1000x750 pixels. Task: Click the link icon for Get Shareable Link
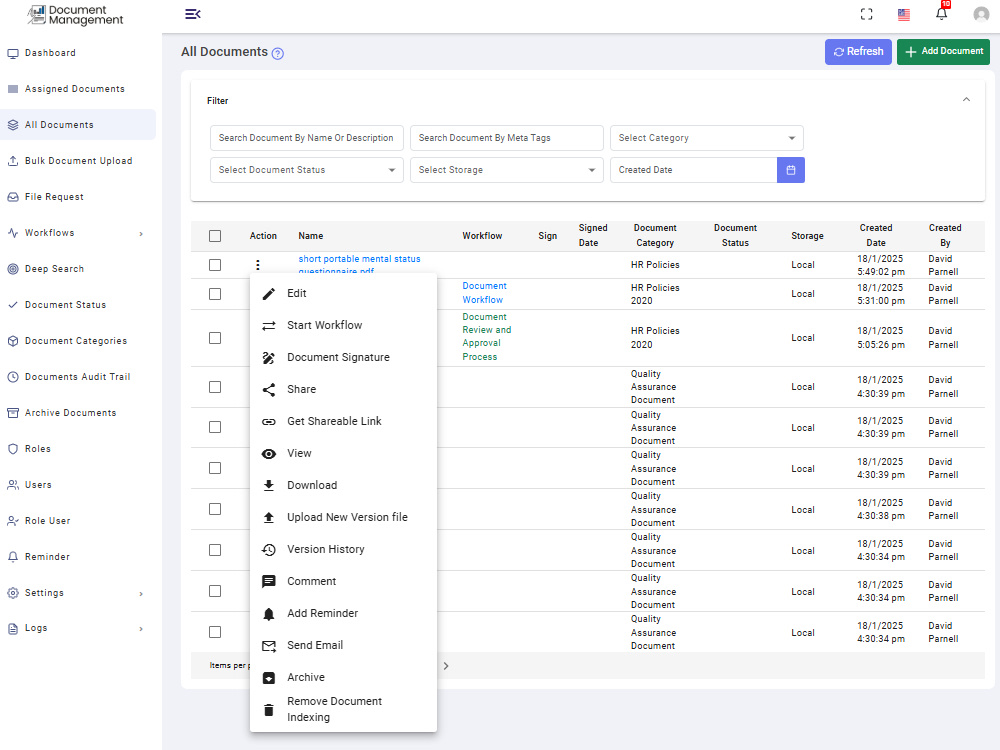coord(269,422)
